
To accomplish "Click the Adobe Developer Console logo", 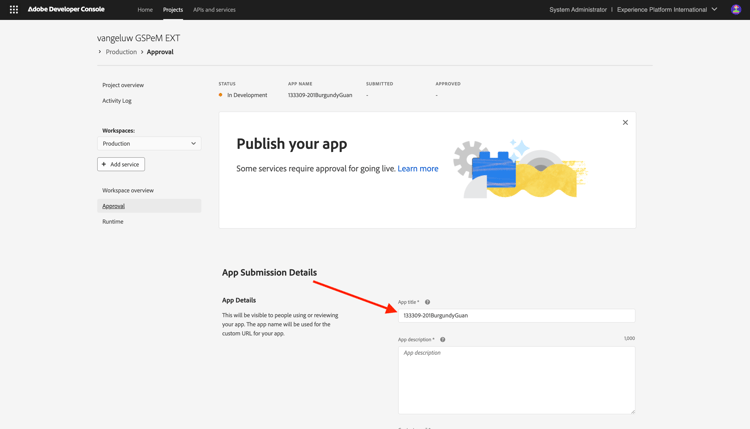I will [66, 10].
